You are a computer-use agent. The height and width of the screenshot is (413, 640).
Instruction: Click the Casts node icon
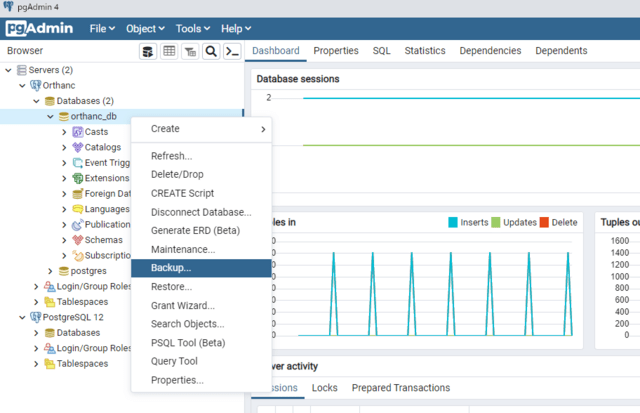(77, 132)
